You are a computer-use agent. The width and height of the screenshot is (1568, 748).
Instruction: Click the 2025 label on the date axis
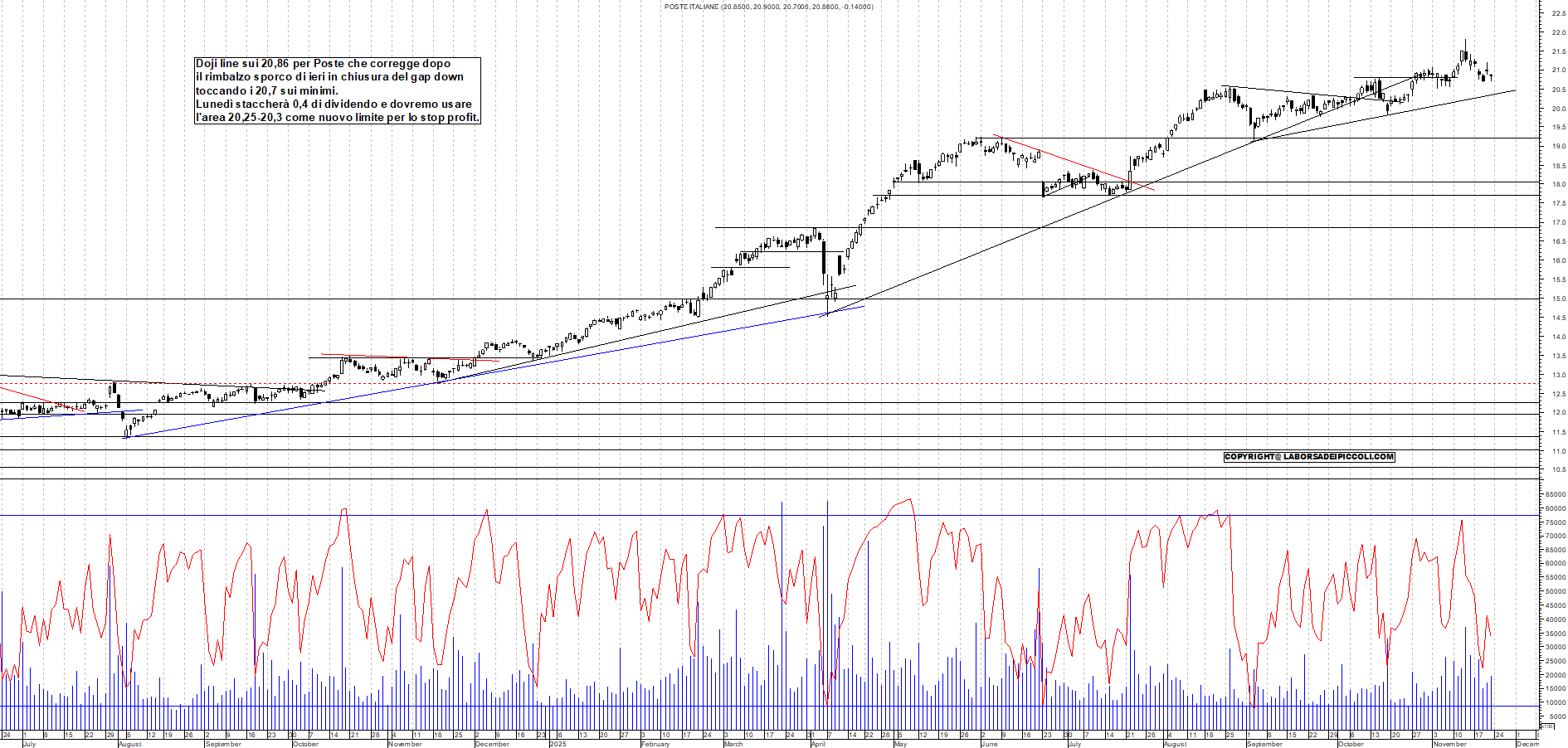pyautogui.click(x=557, y=742)
